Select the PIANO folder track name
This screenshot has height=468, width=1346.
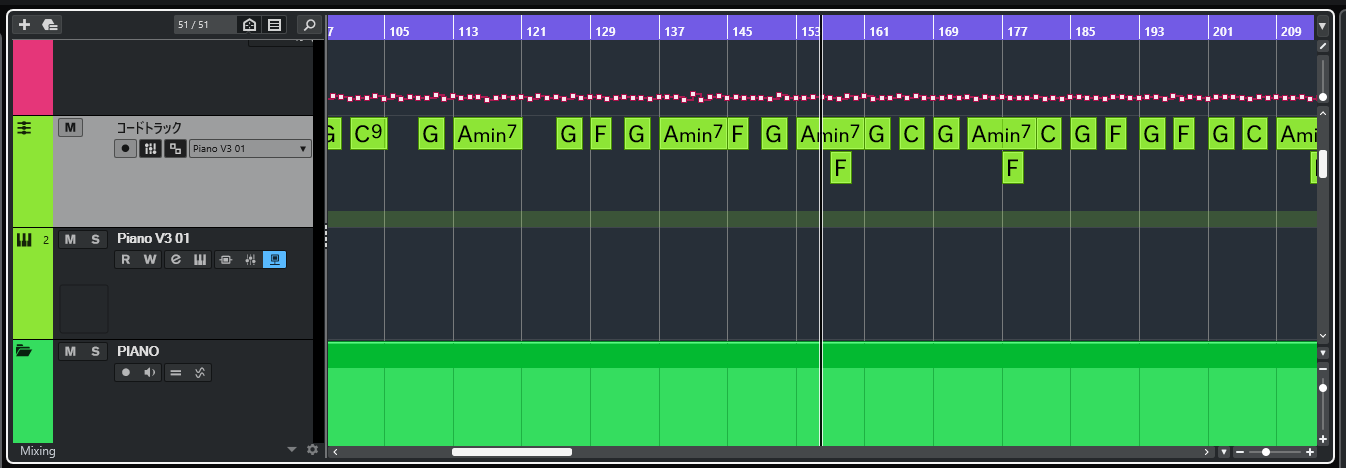[138, 351]
